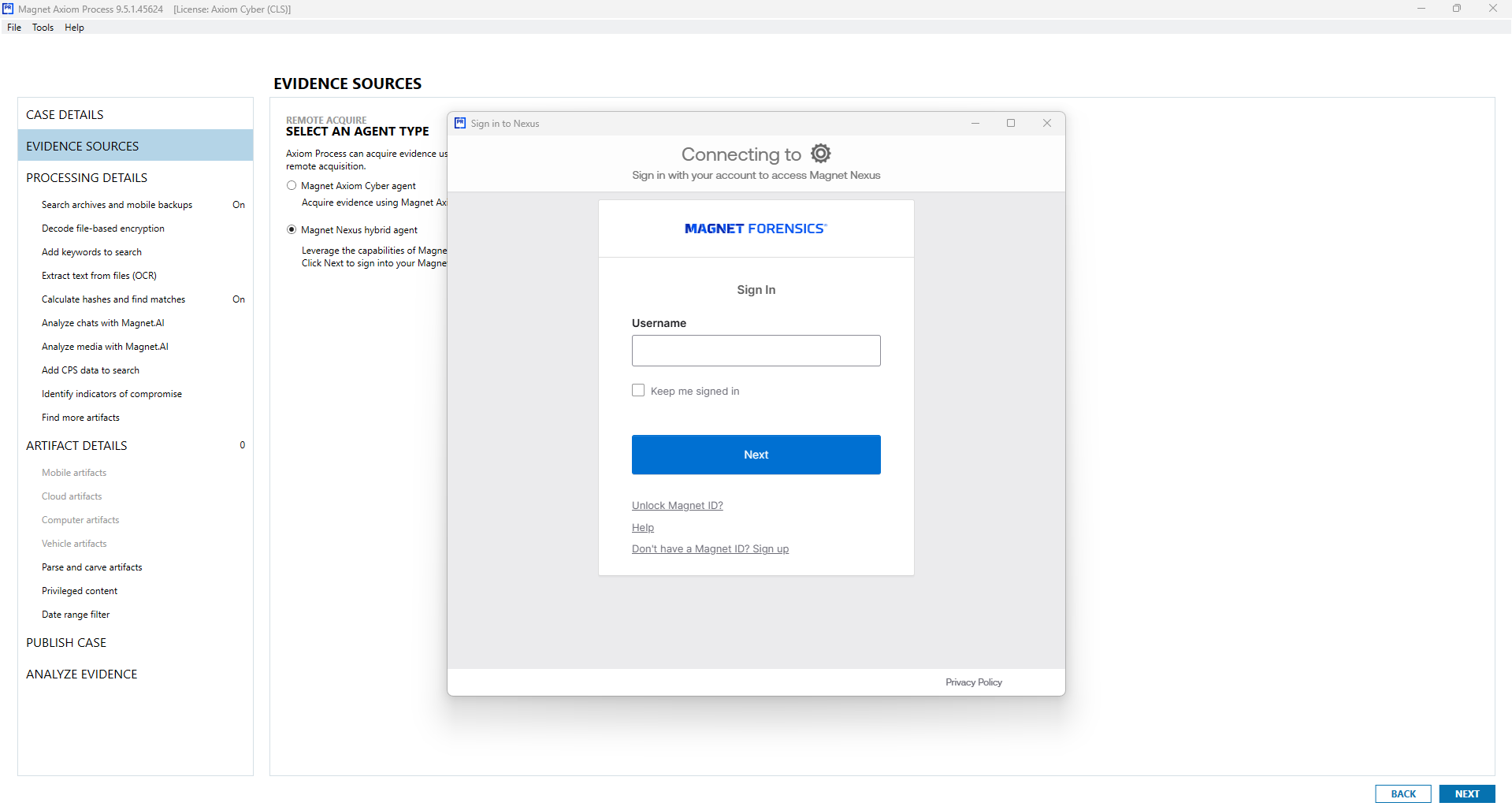Open the Help menu
Screen dimensions: 1512x810
coord(74,28)
